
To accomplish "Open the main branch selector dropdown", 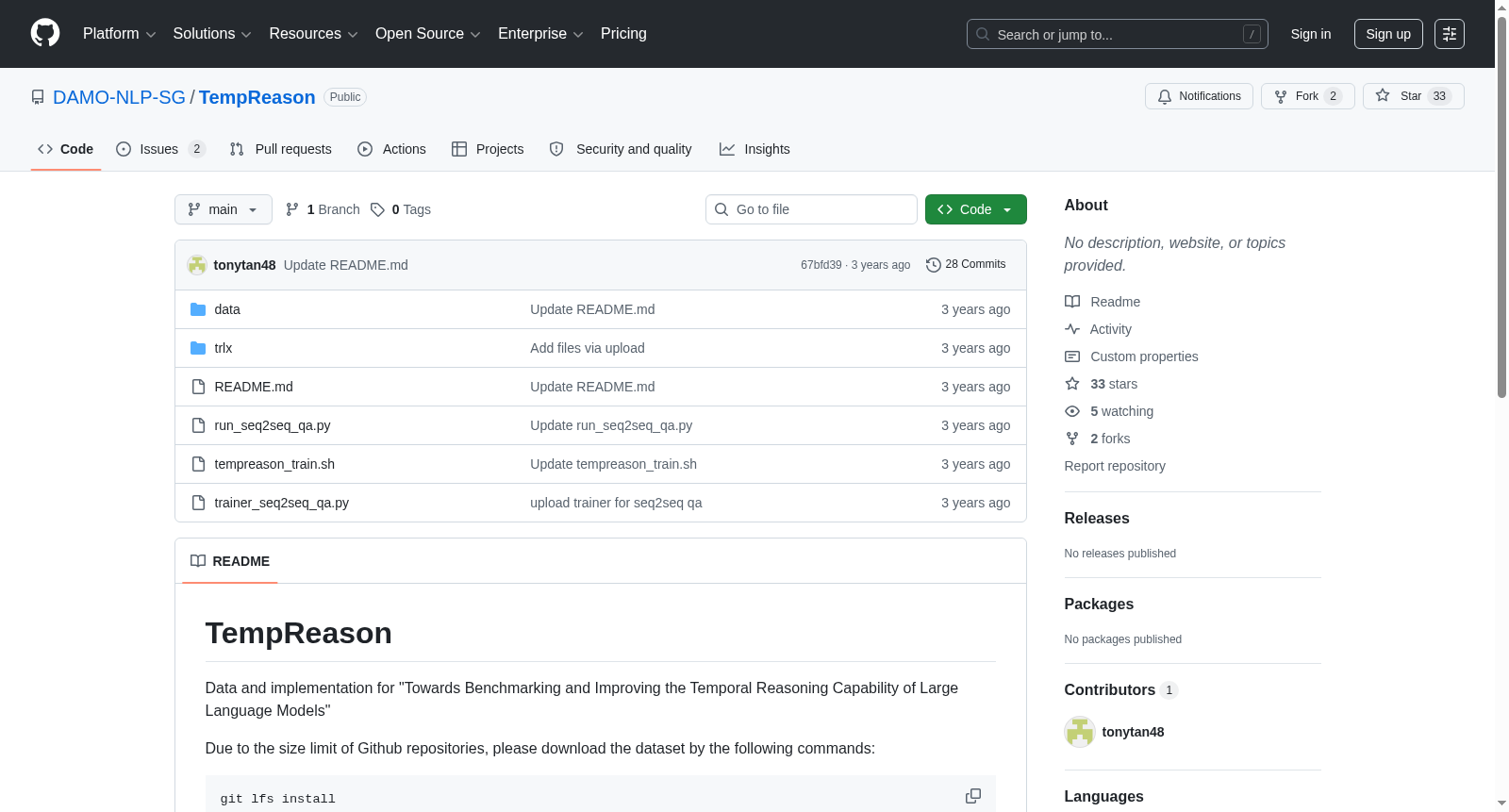I will (x=224, y=209).
